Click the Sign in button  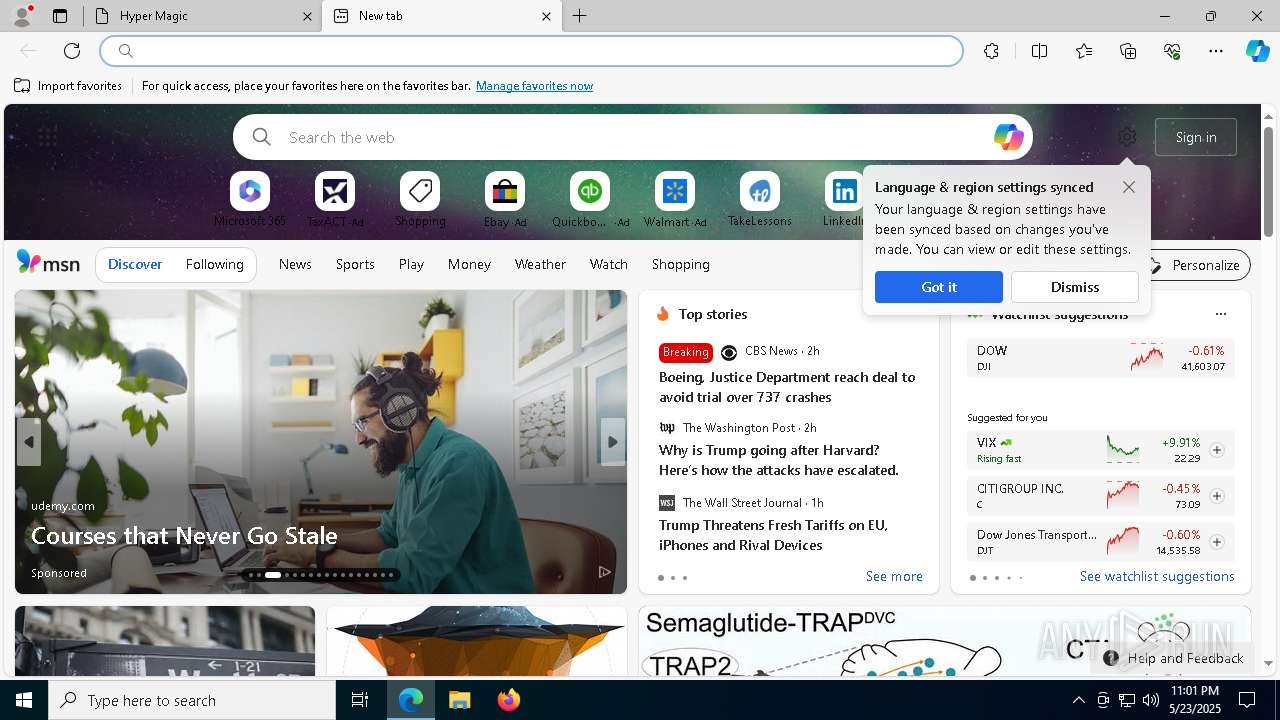click(1196, 137)
